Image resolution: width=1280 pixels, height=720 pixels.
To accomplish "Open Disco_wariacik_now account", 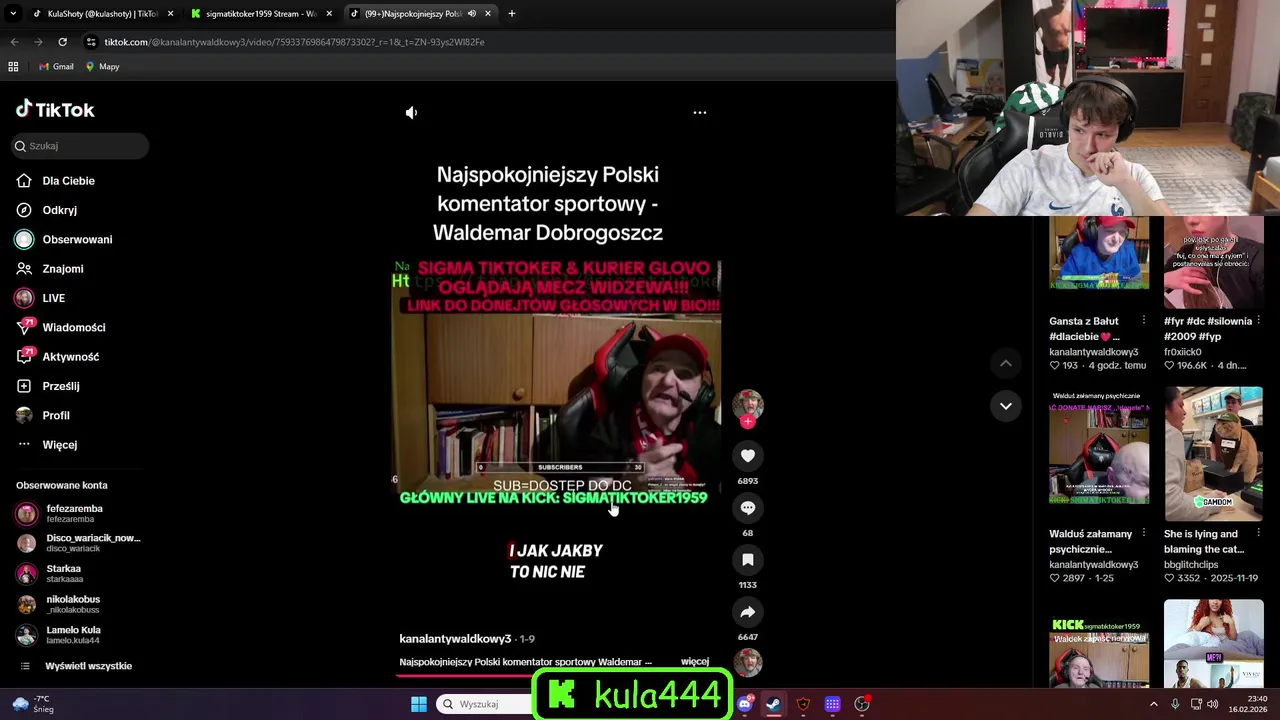I will click(93, 543).
